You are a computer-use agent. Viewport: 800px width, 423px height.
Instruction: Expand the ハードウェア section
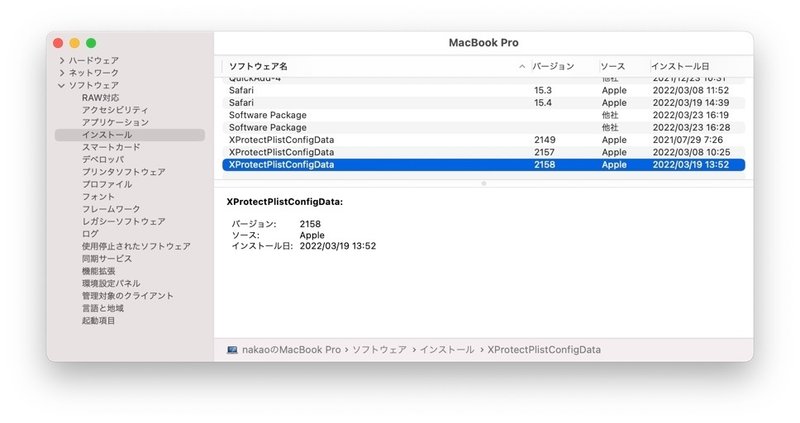click(62, 61)
